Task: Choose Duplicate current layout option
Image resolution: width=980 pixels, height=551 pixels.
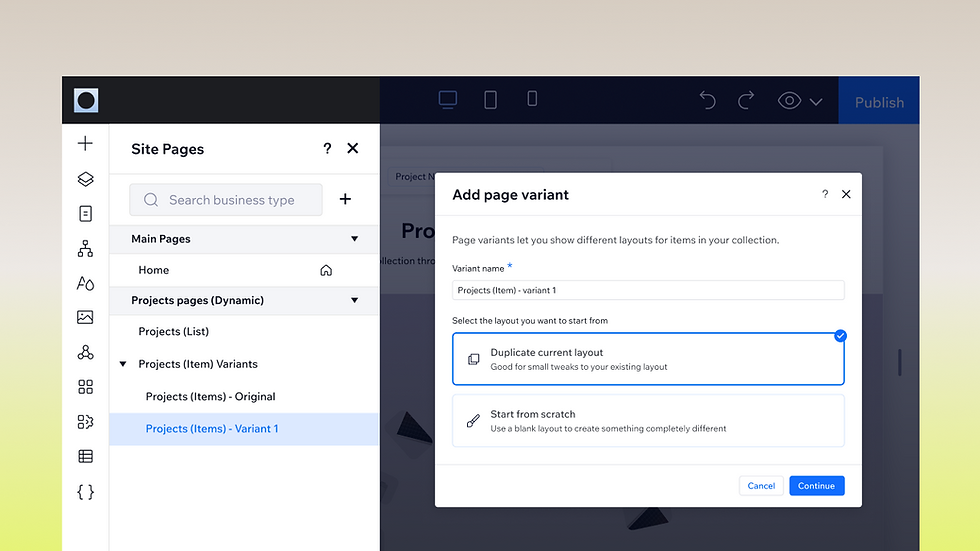Action: pyautogui.click(x=648, y=359)
